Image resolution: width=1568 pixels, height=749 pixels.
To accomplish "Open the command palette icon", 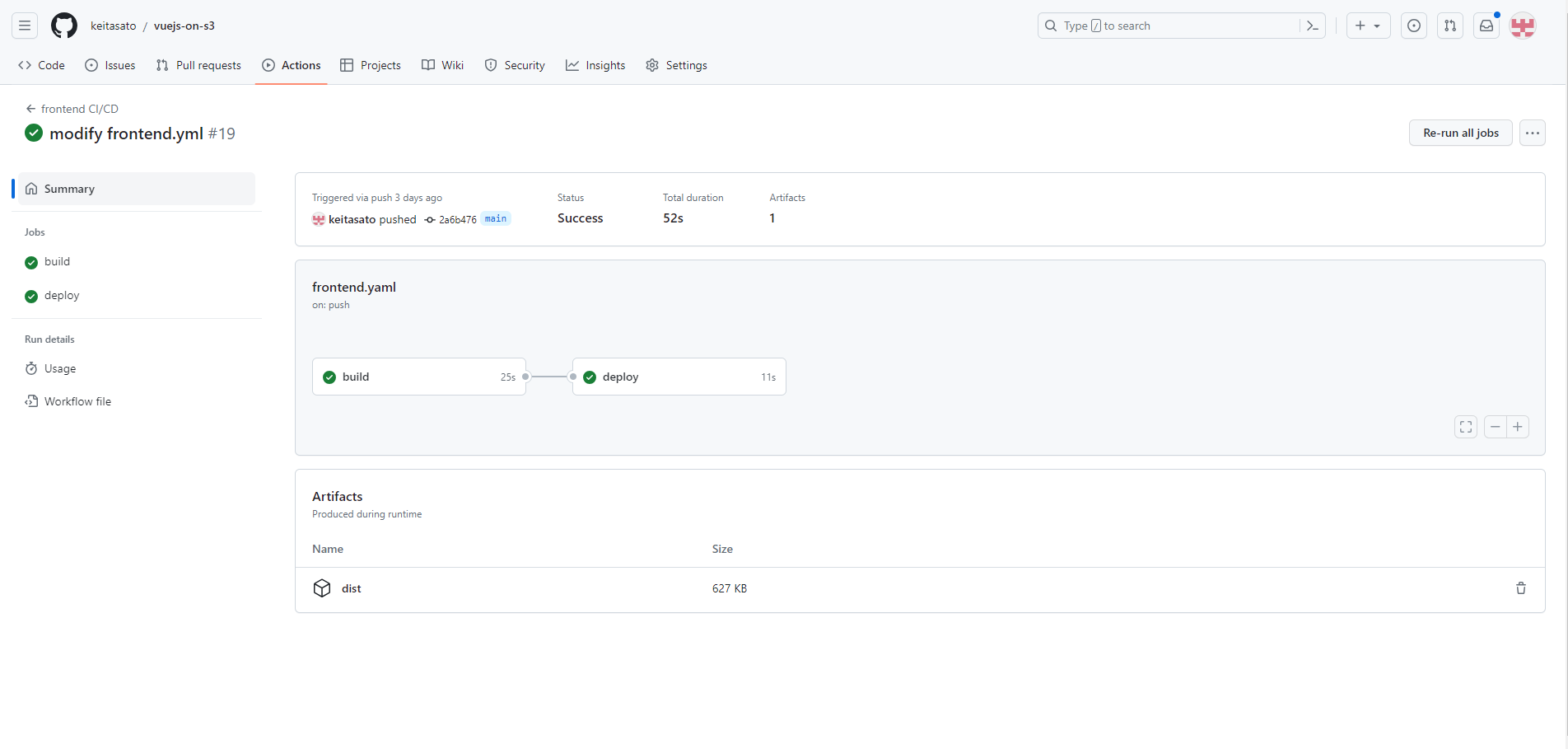I will tap(1313, 26).
